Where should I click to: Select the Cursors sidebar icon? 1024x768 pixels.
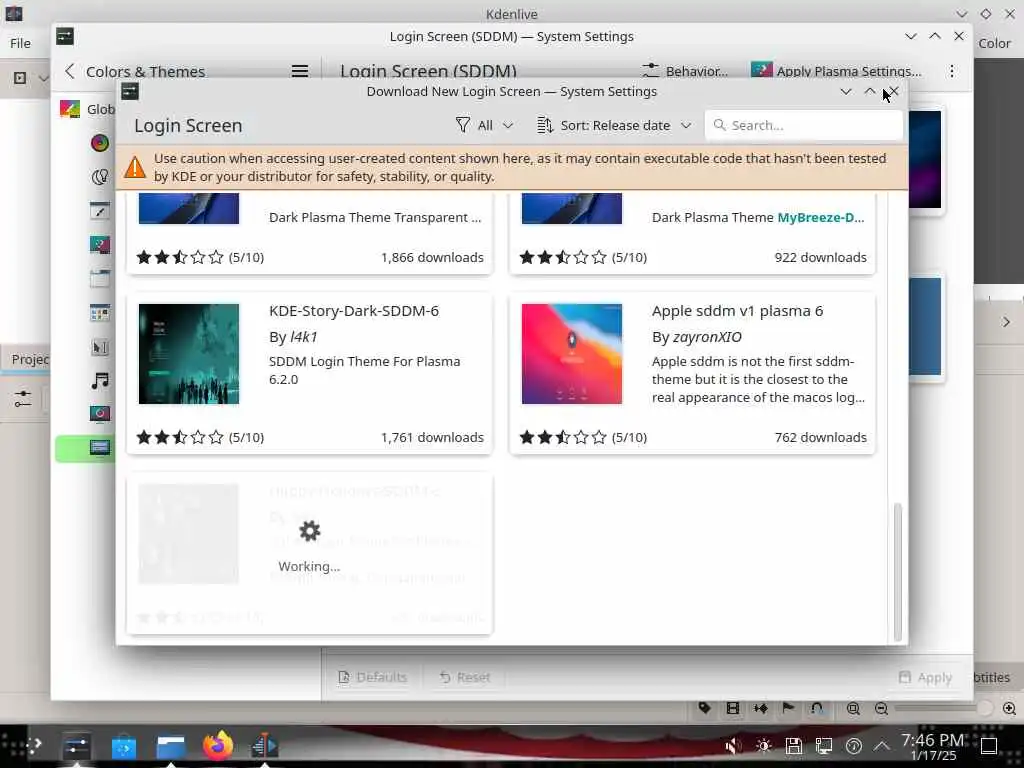pyautogui.click(x=99, y=346)
